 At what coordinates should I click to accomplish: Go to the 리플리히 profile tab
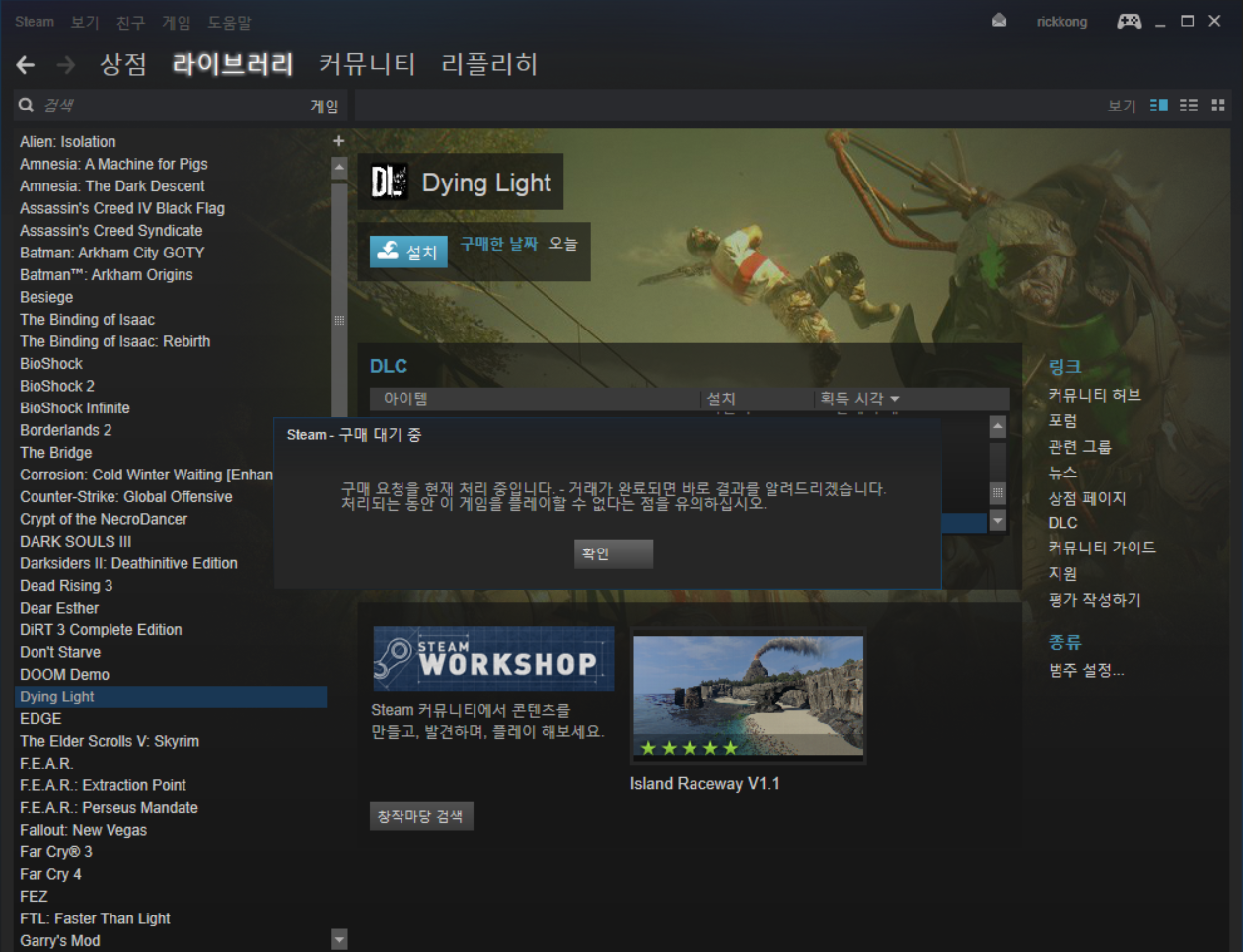point(489,65)
